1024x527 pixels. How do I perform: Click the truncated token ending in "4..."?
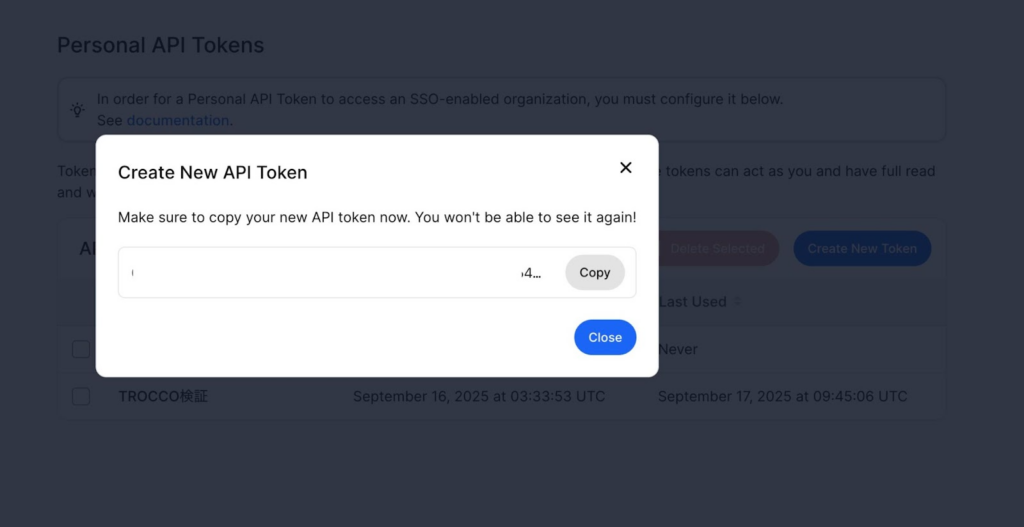pos(531,273)
